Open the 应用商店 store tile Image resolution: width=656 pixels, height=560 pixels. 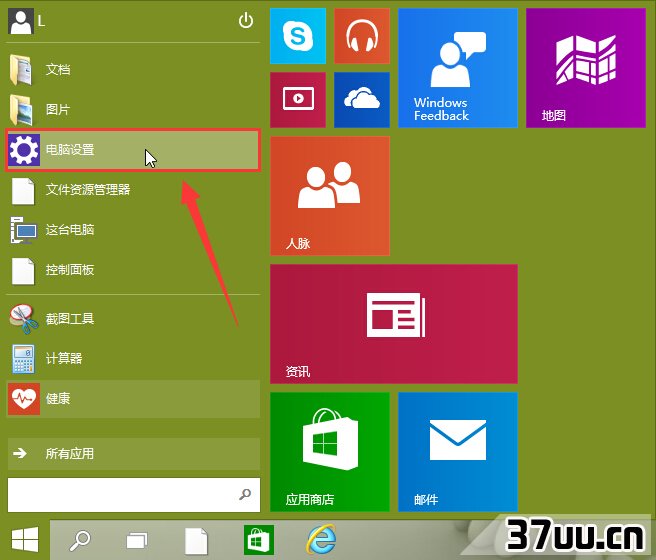tap(330, 452)
